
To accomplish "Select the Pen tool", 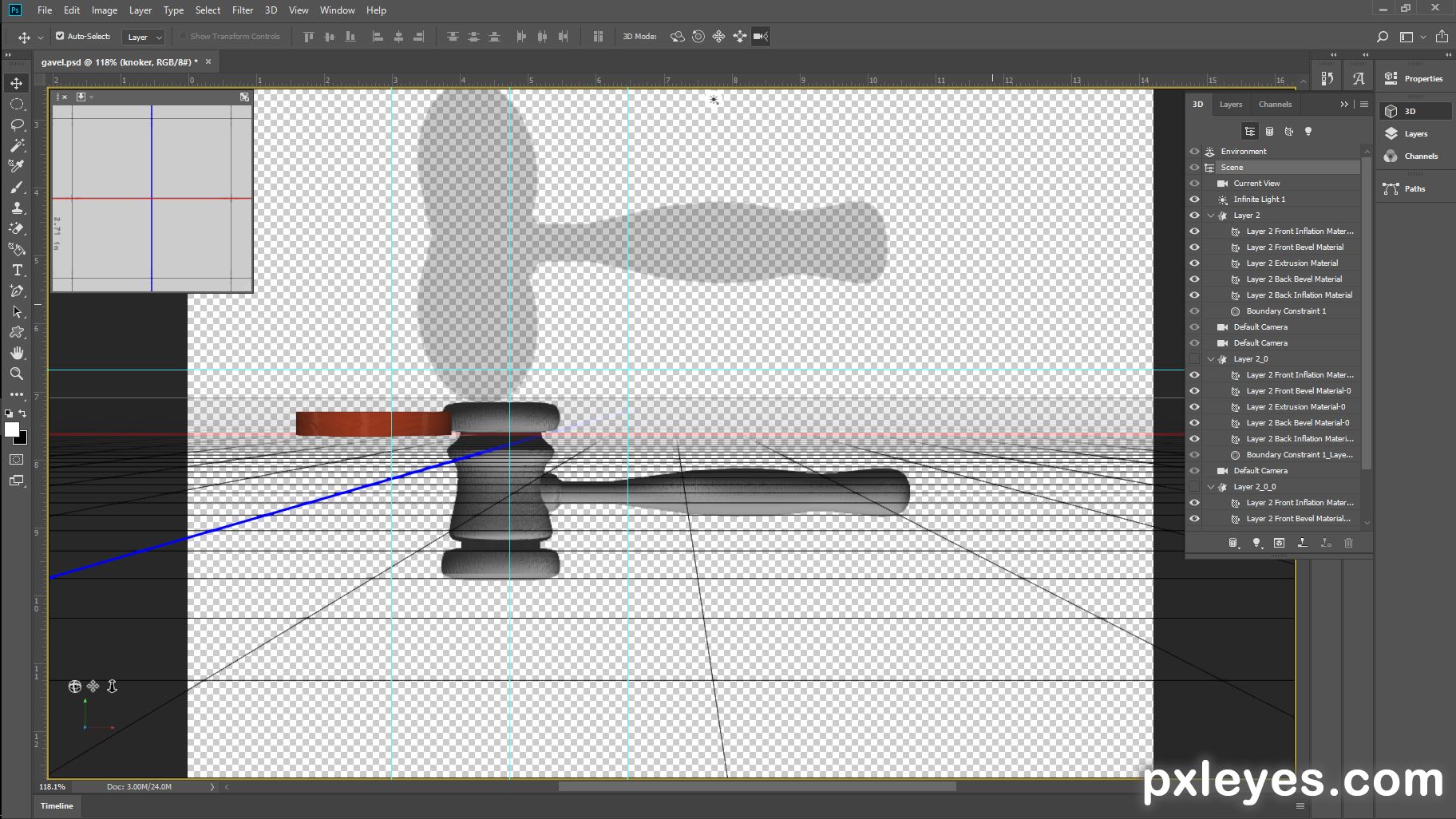I will click(17, 291).
